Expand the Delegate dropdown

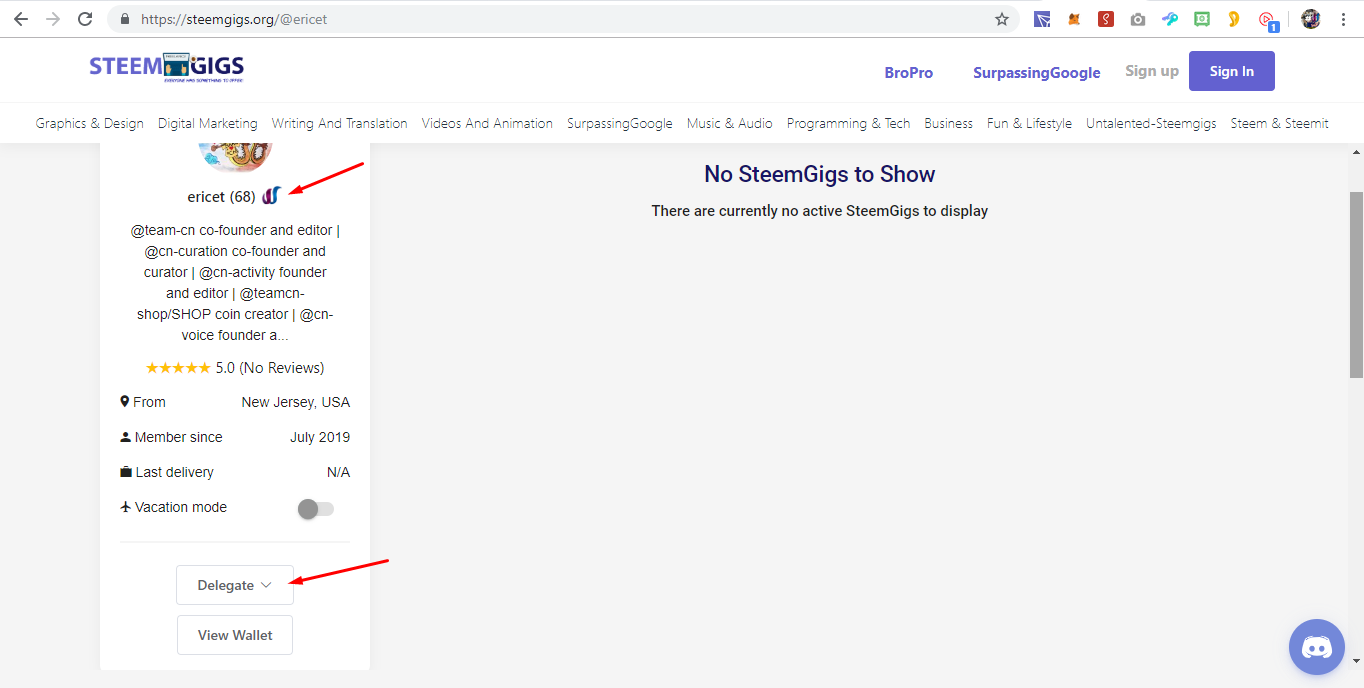[235, 585]
